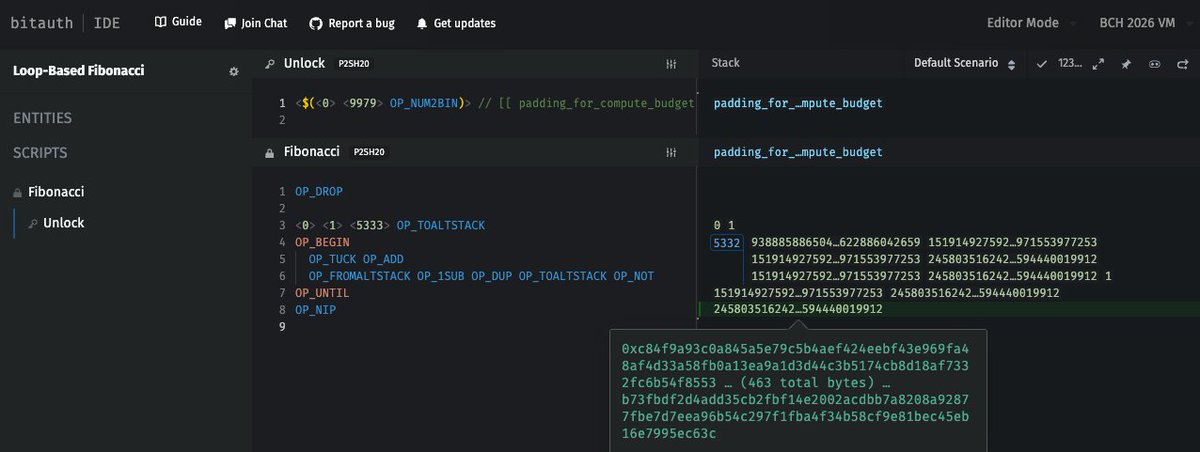Click OP_FROMALTSTACK on line 6
This screenshot has height=452, width=1200.
pos(358,275)
